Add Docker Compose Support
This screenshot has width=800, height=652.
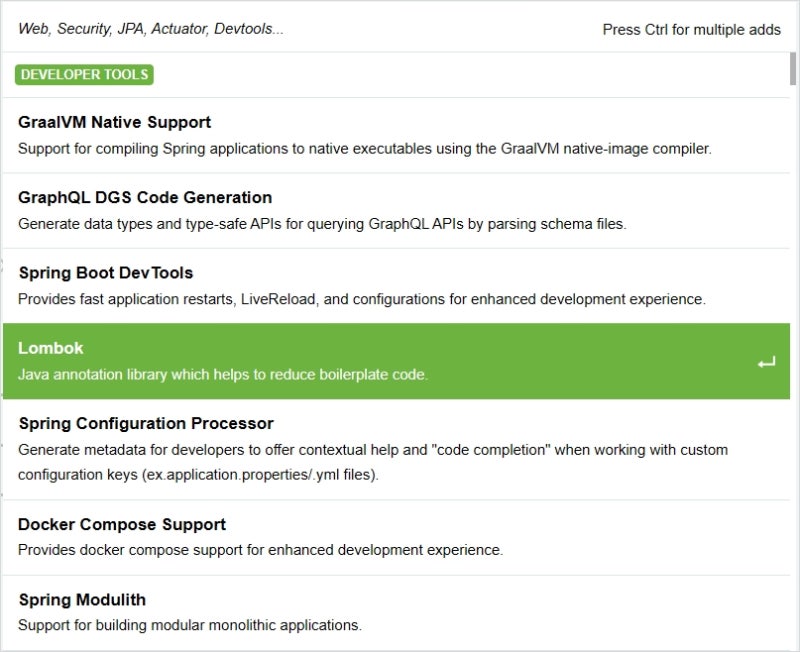pos(396,537)
